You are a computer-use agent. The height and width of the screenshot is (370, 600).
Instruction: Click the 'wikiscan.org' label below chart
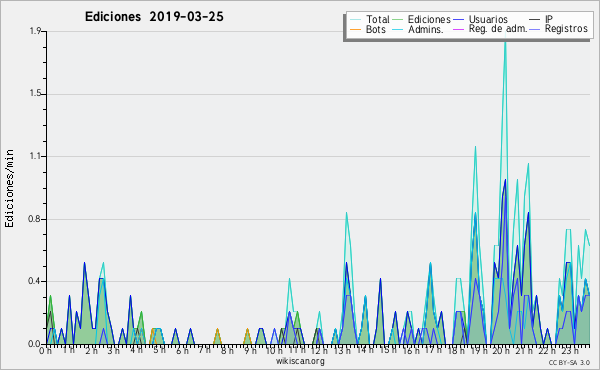[x=300, y=361]
